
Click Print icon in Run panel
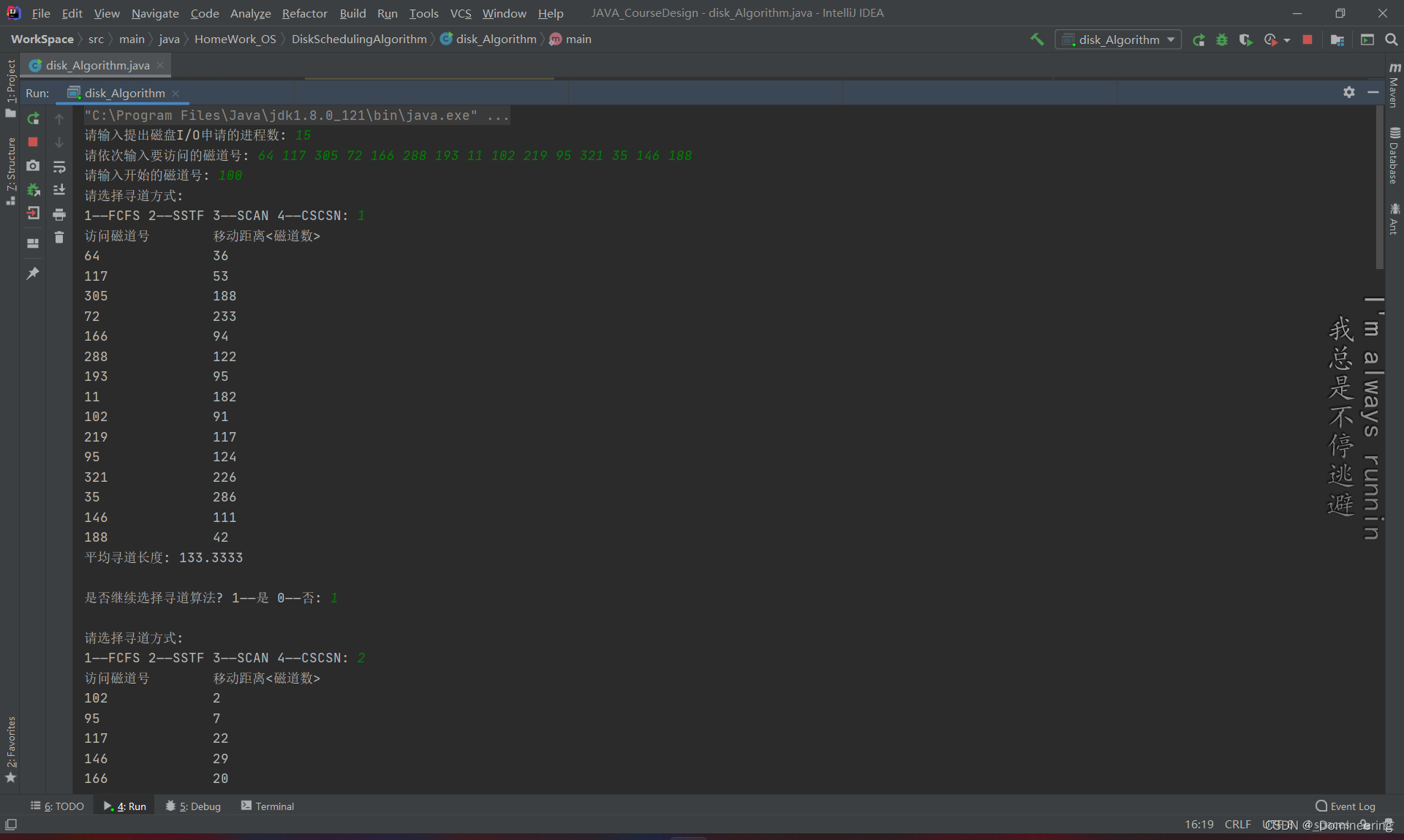click(59, 214)
